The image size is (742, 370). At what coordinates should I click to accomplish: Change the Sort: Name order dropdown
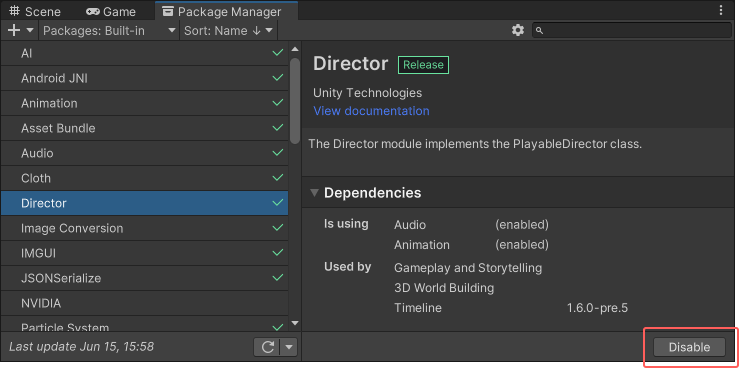[229, 31]
